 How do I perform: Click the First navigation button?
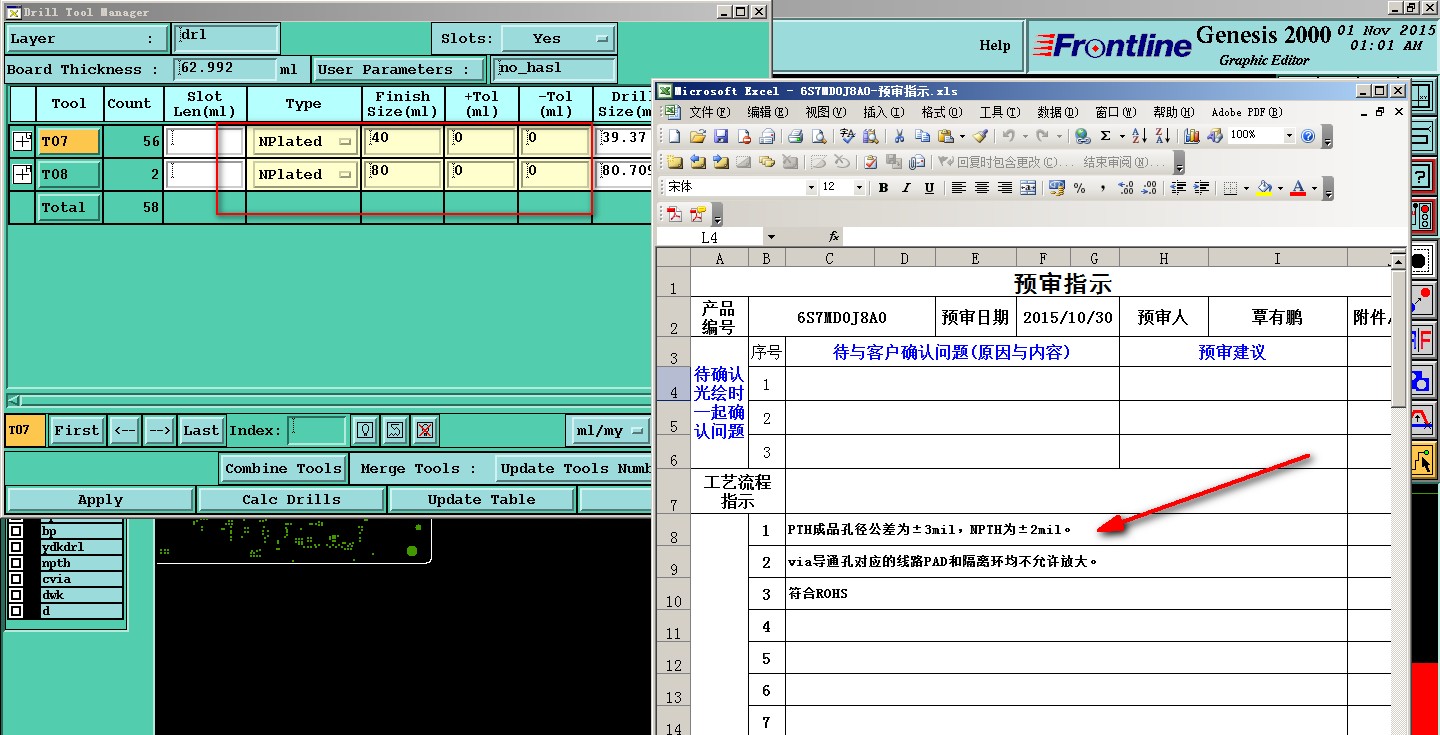(77, 431)
